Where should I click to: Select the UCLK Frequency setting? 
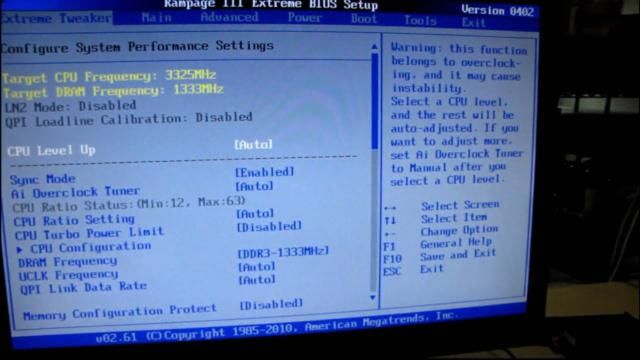[68, 276]
